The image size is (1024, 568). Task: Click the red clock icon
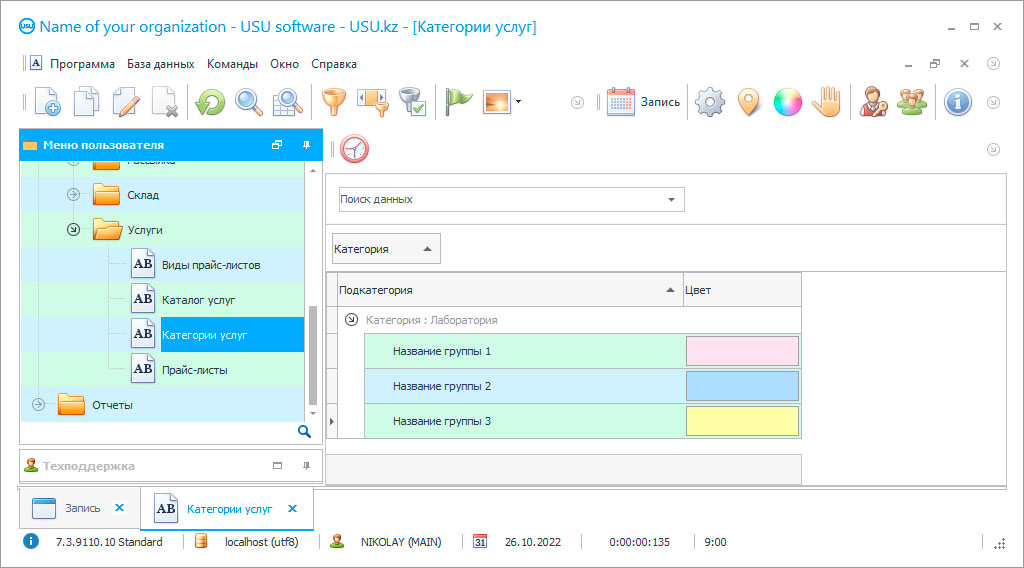(x=355, y=149)
